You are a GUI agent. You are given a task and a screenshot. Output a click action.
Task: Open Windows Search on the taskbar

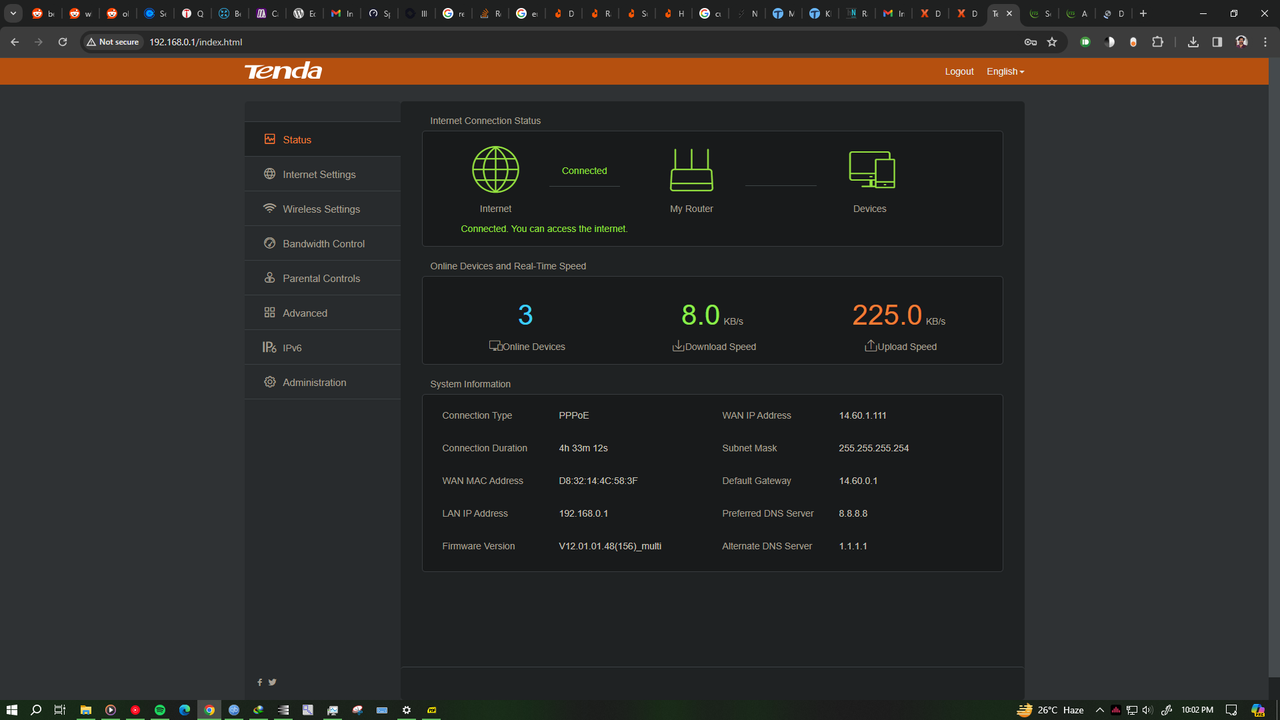[36, 710]
